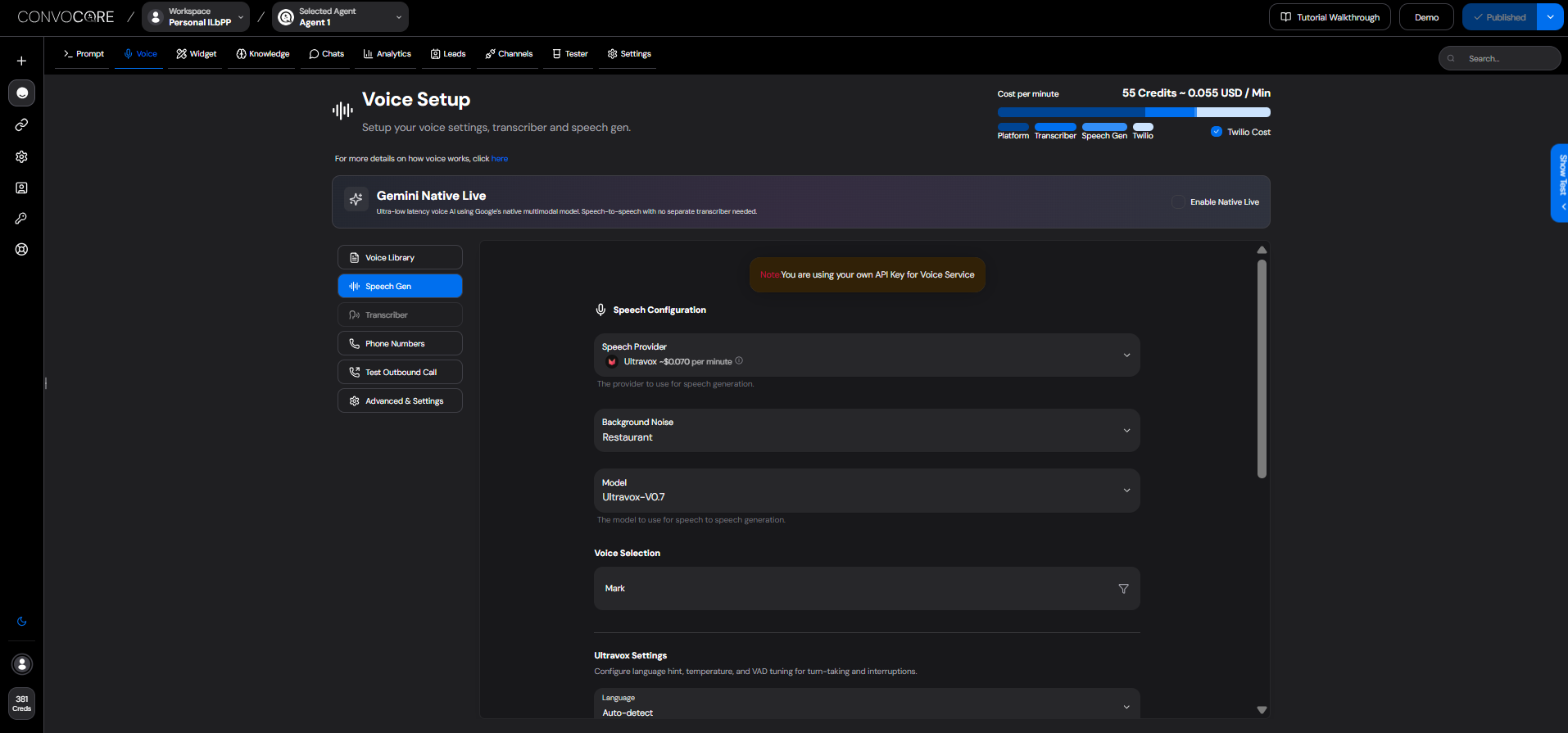This screenshot has width=1568, height=733.
Task: Open the Knowledge tab
Action: pos(263,54)
